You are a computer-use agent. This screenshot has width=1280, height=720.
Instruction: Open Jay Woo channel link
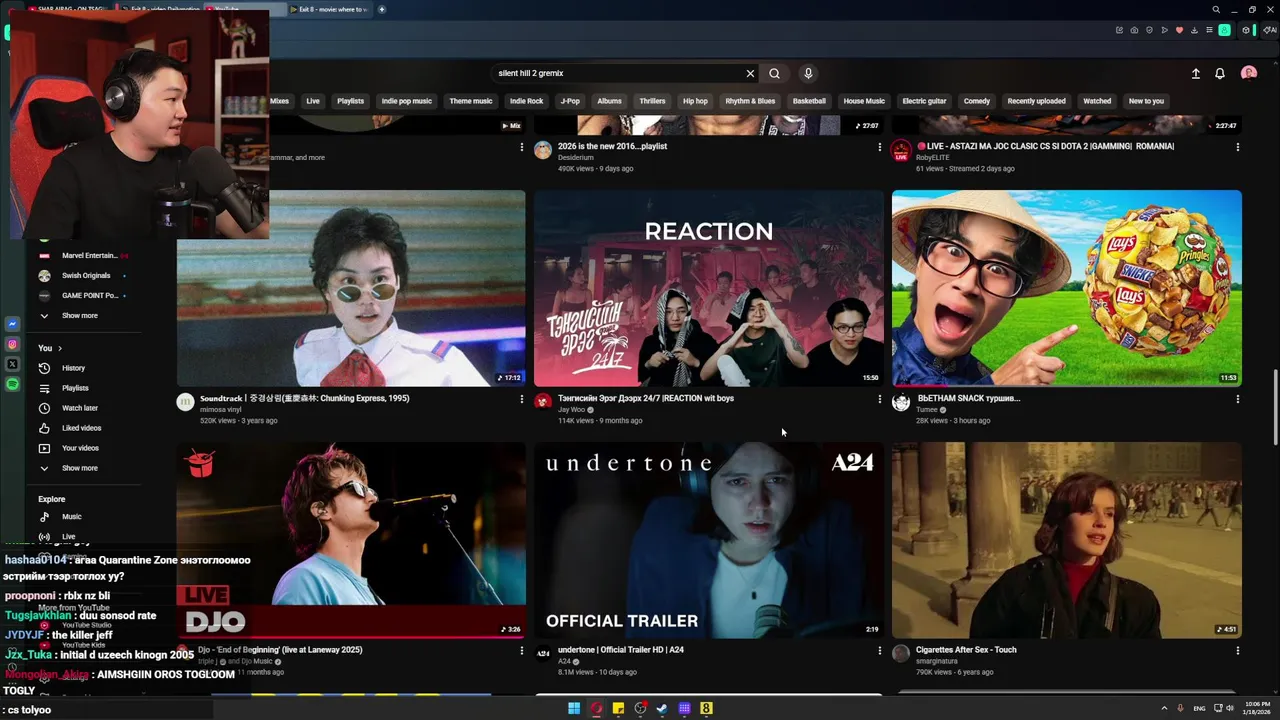572,409
